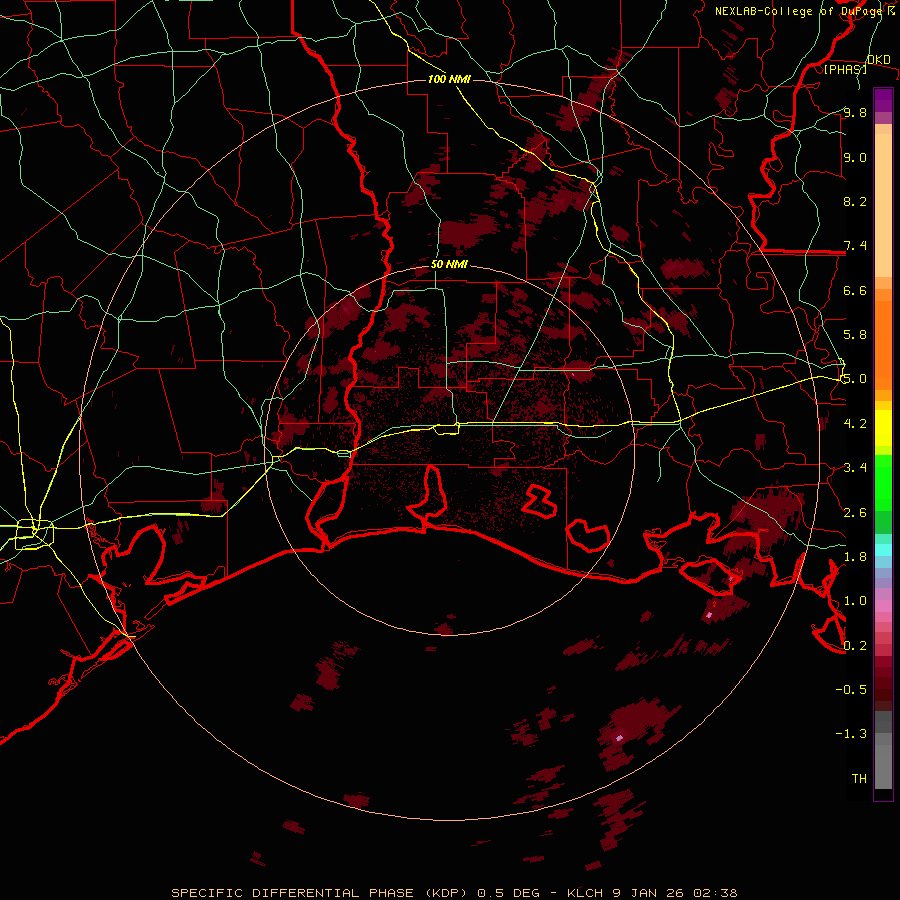The height and width of the screenshot is (900, 900).
Task: Pick the peach swatch on the color bar
Action: 883,207
